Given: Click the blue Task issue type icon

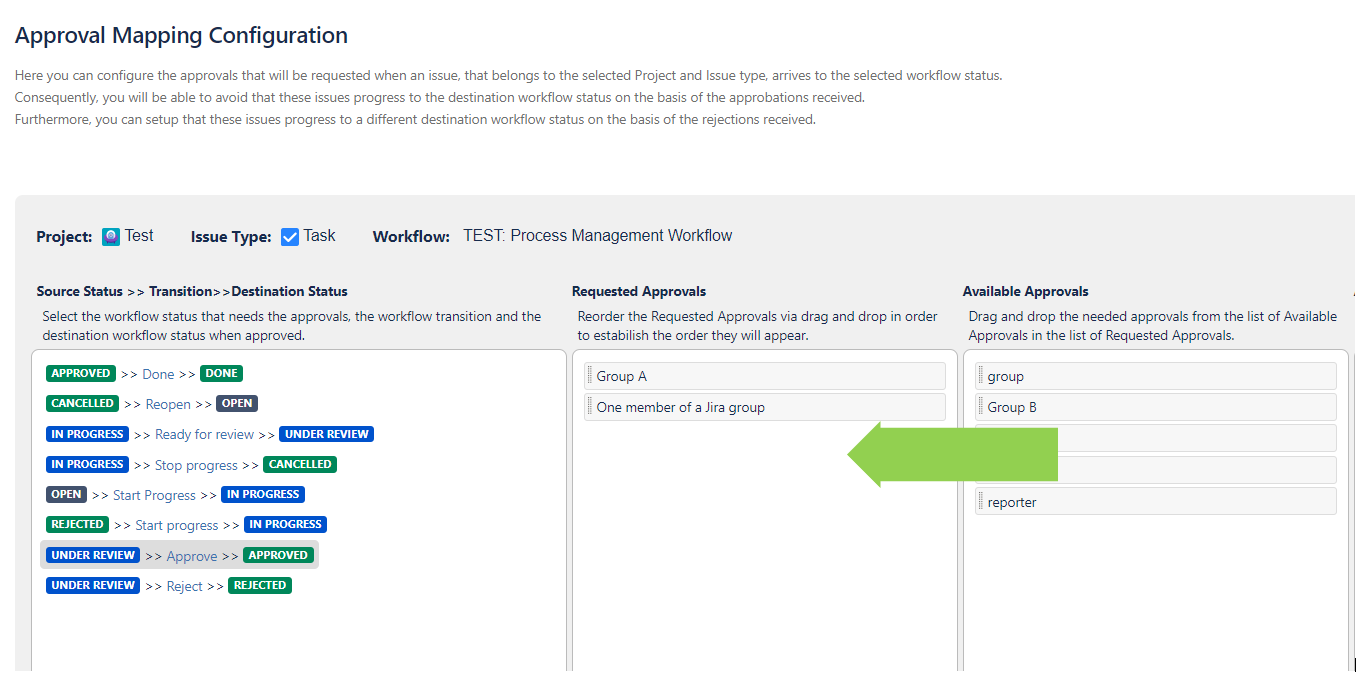Looking at the screenshot, I should [290, 237].
